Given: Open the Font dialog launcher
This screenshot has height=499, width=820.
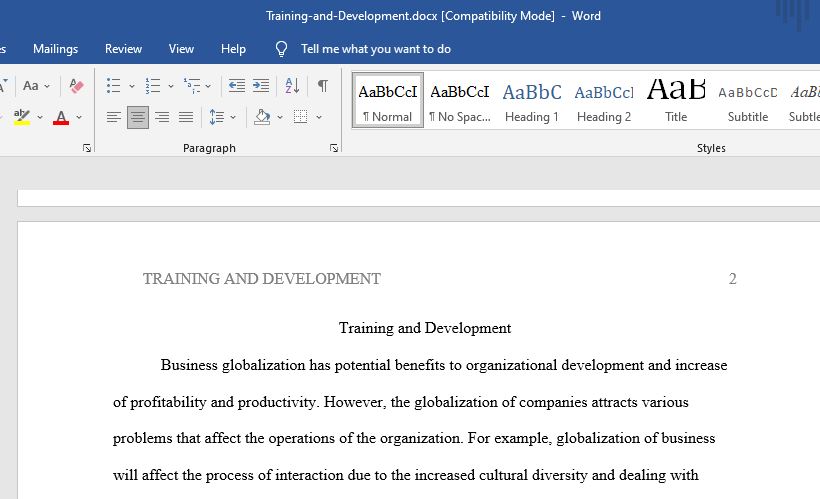Looking at the screenshot, I should (87, 149).
